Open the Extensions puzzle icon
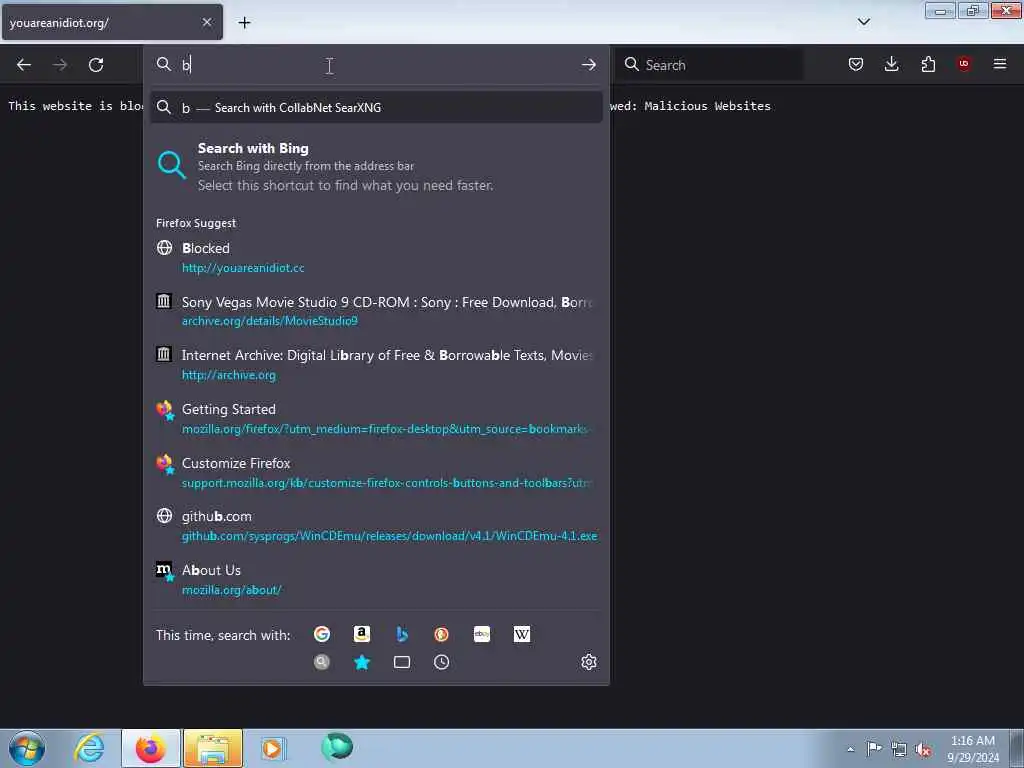Image resolution: width=1024 pixels, height=768 pixels. pos(928,64)
